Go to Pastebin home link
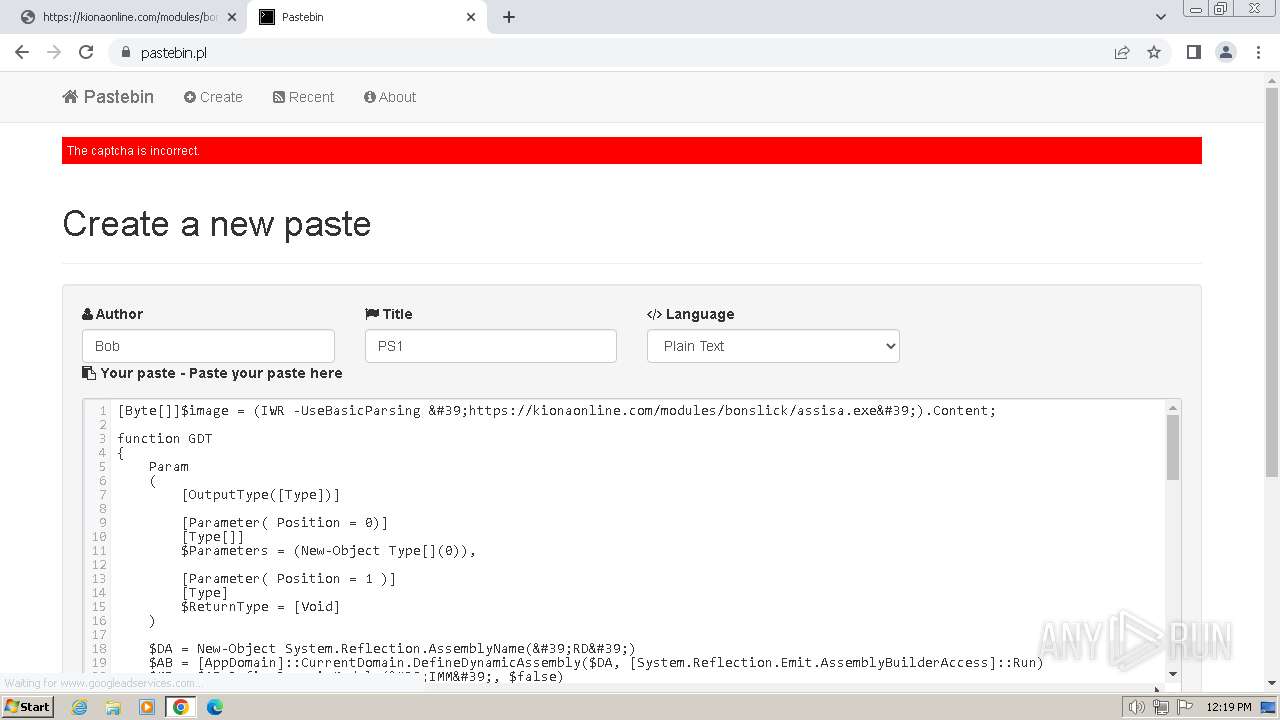Screen dimensions: 1280x720 (108, 97)
